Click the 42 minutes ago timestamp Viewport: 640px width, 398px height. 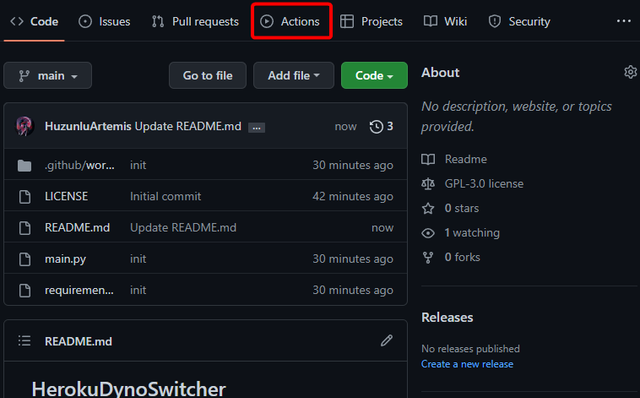coord(353,196)
